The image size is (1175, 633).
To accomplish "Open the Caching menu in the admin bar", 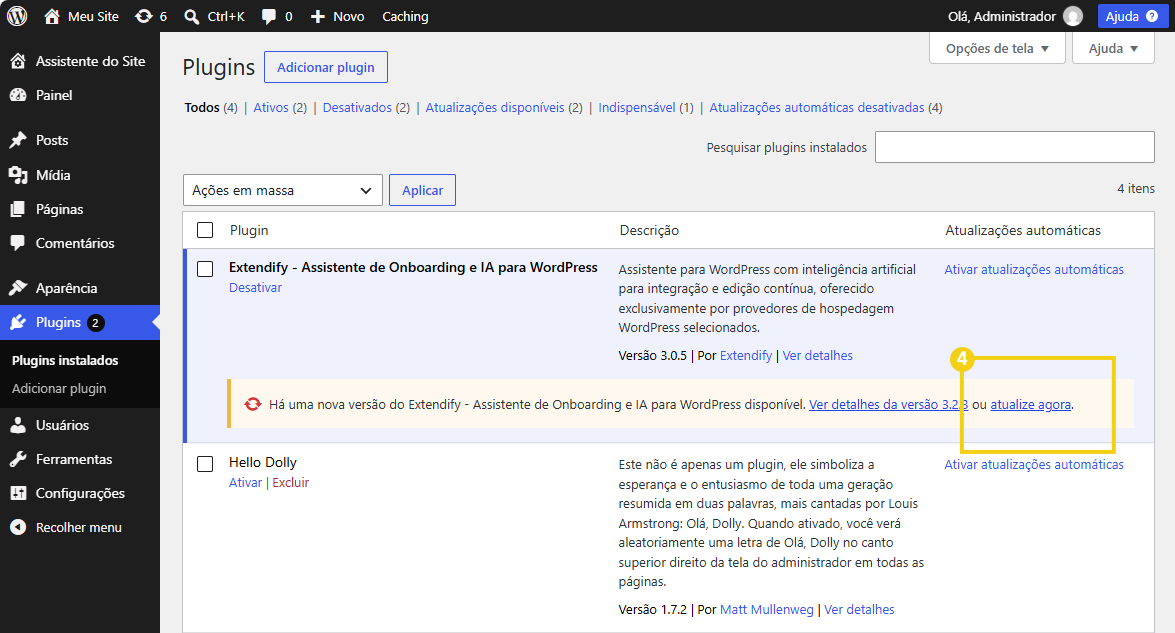I will 405,16.
